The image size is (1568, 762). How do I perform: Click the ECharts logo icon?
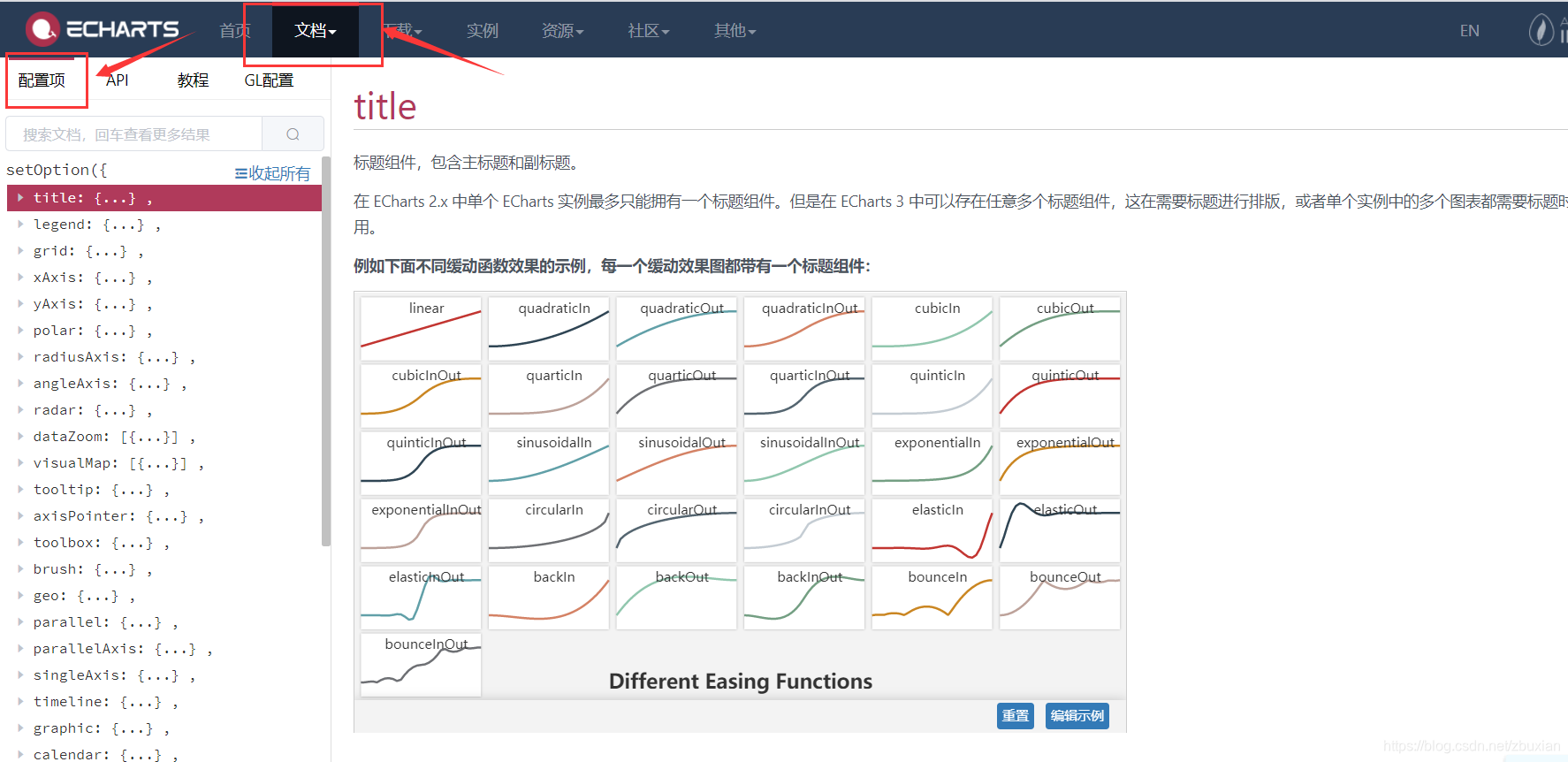pos(42,29)
